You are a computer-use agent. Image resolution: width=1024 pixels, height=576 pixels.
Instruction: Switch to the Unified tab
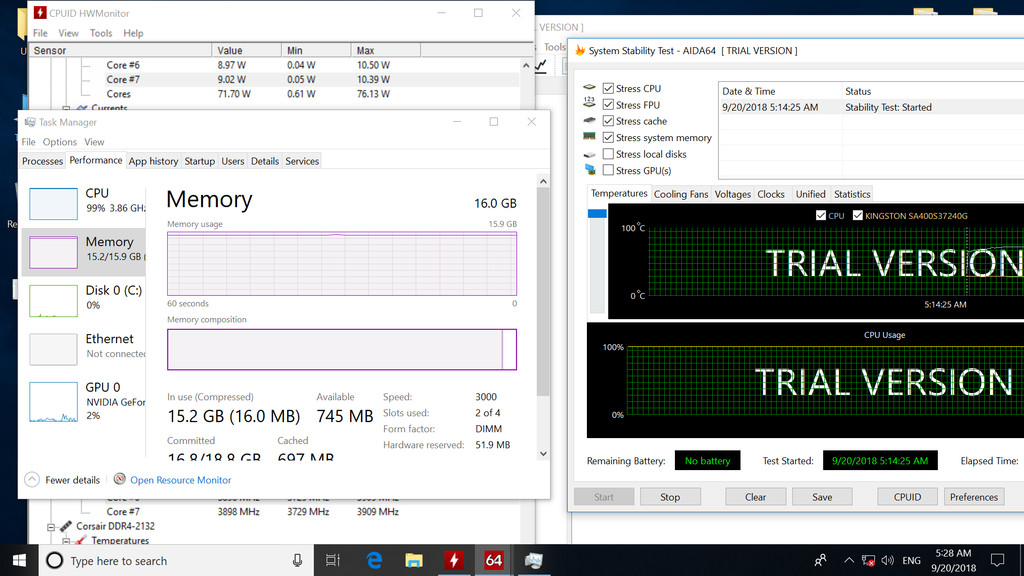click(x=810, y=194)
